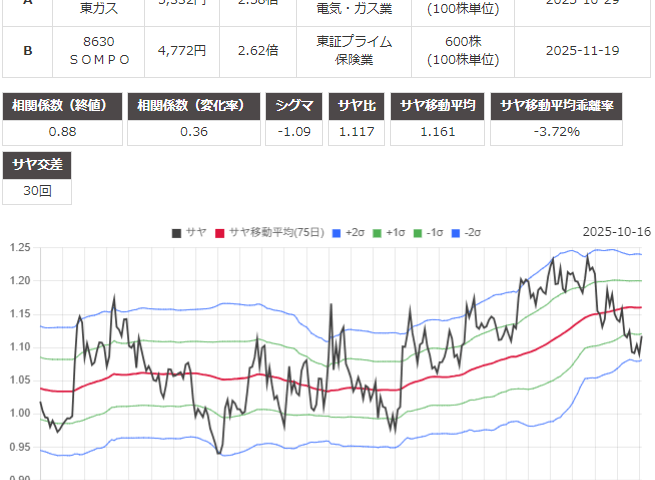Click the サヤ移動平均乖離率 header label
The width and height of the screenshot is (655, 480).
[570, 106]
